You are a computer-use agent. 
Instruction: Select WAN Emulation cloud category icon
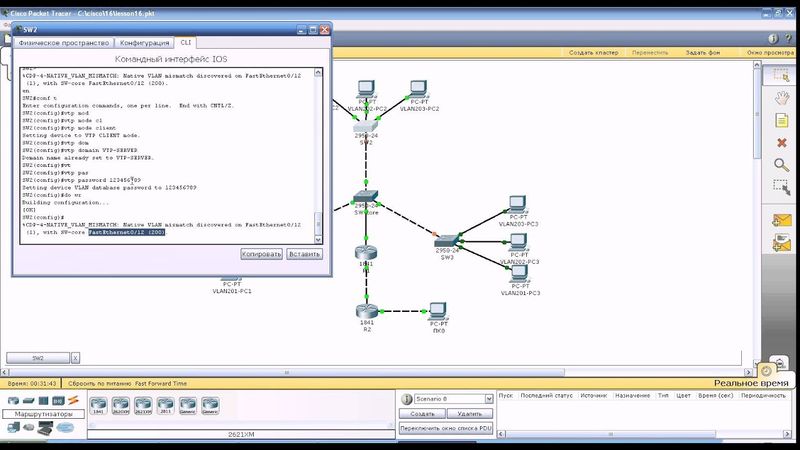tap(29, 427)
